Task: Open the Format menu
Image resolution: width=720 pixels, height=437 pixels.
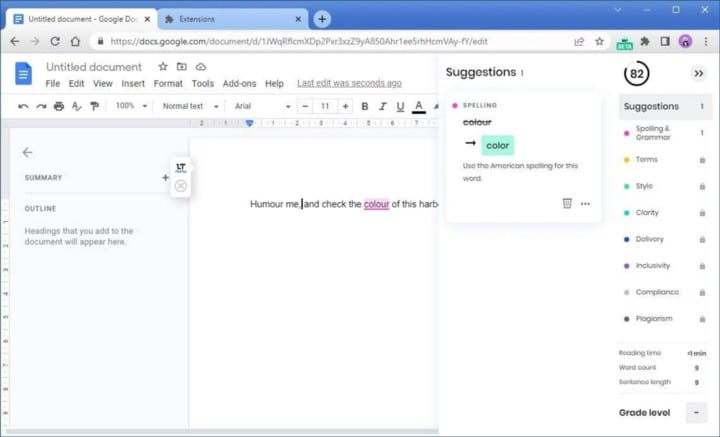Action: [168, 84]
